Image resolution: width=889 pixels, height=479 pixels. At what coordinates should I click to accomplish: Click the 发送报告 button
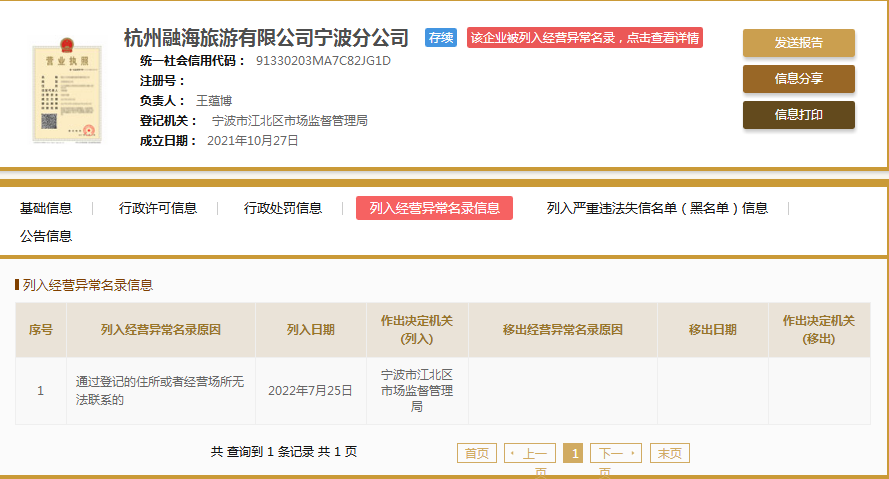click(x=798, y=43)
